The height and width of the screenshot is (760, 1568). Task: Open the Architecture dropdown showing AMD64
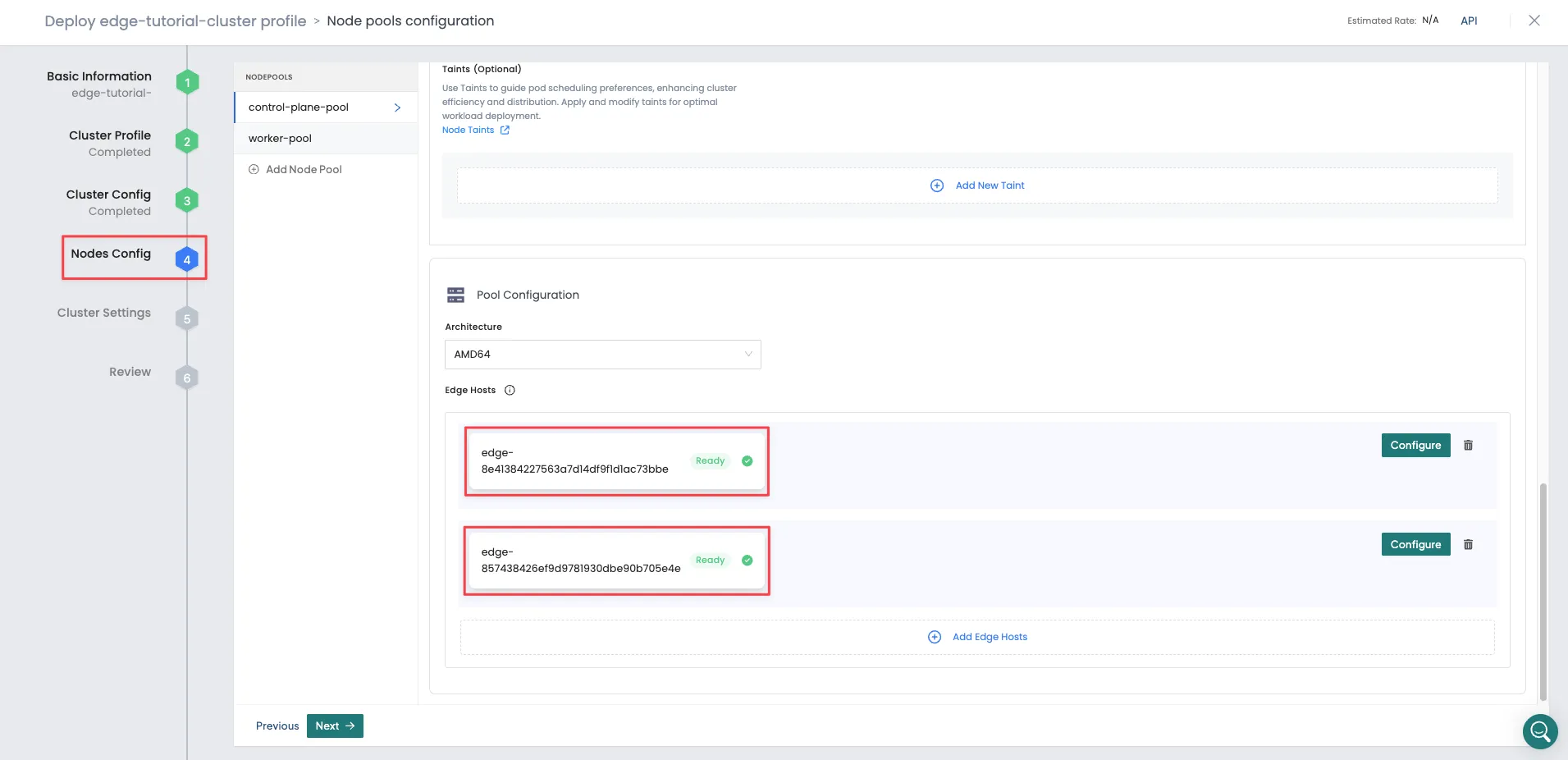click(601, 354)
